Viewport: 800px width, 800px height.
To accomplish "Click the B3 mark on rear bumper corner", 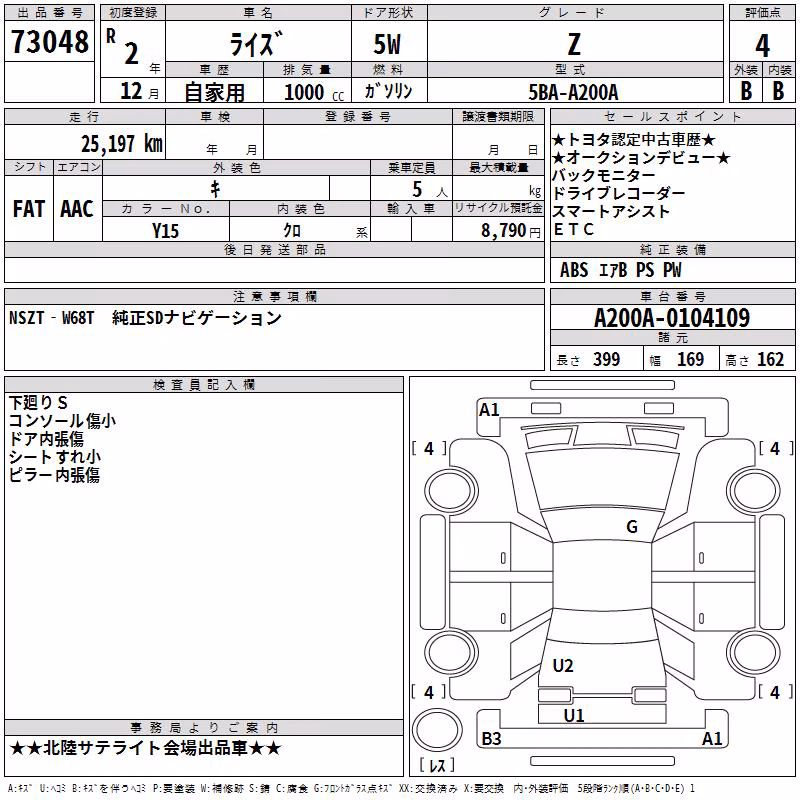I will (x=491, y=738).
